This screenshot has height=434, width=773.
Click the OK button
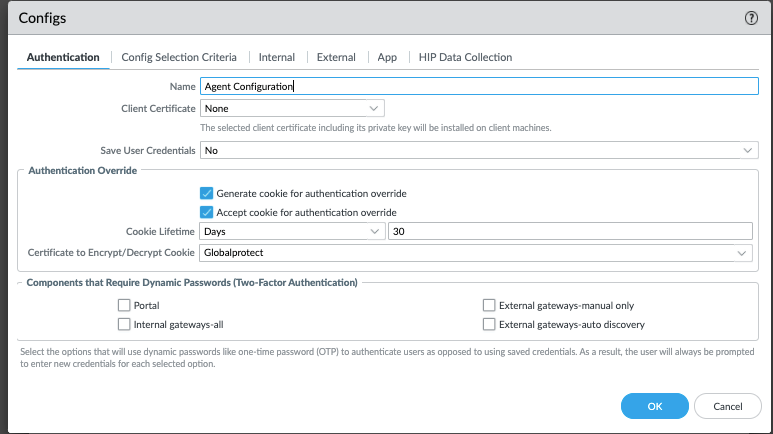point(654,406)
